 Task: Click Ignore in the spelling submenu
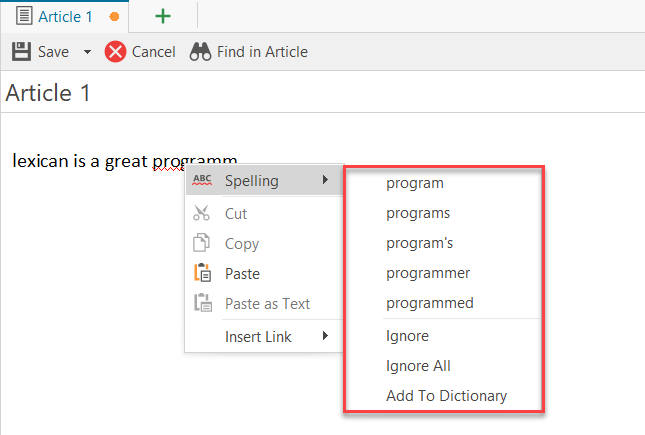(407, 336)
